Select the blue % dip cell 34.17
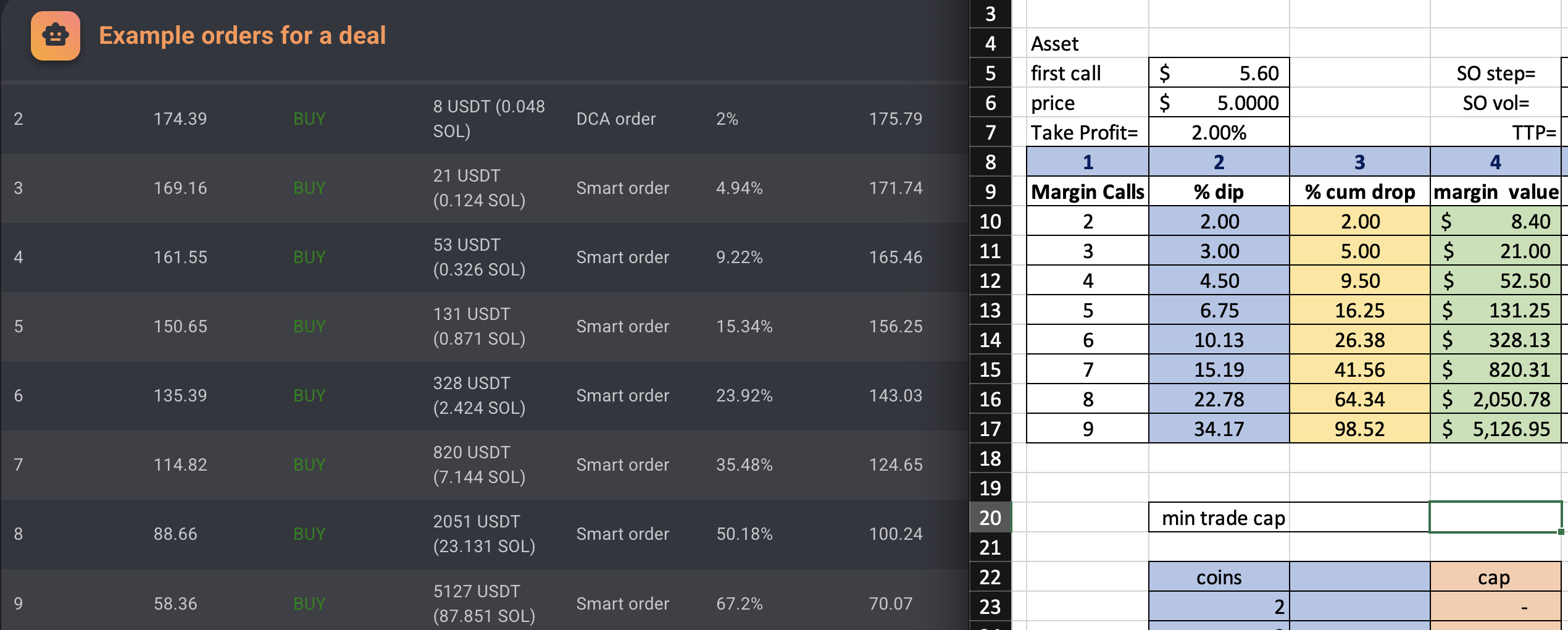The height and width of the screenshot is (630, 1568). click(x=1219, y=429)
